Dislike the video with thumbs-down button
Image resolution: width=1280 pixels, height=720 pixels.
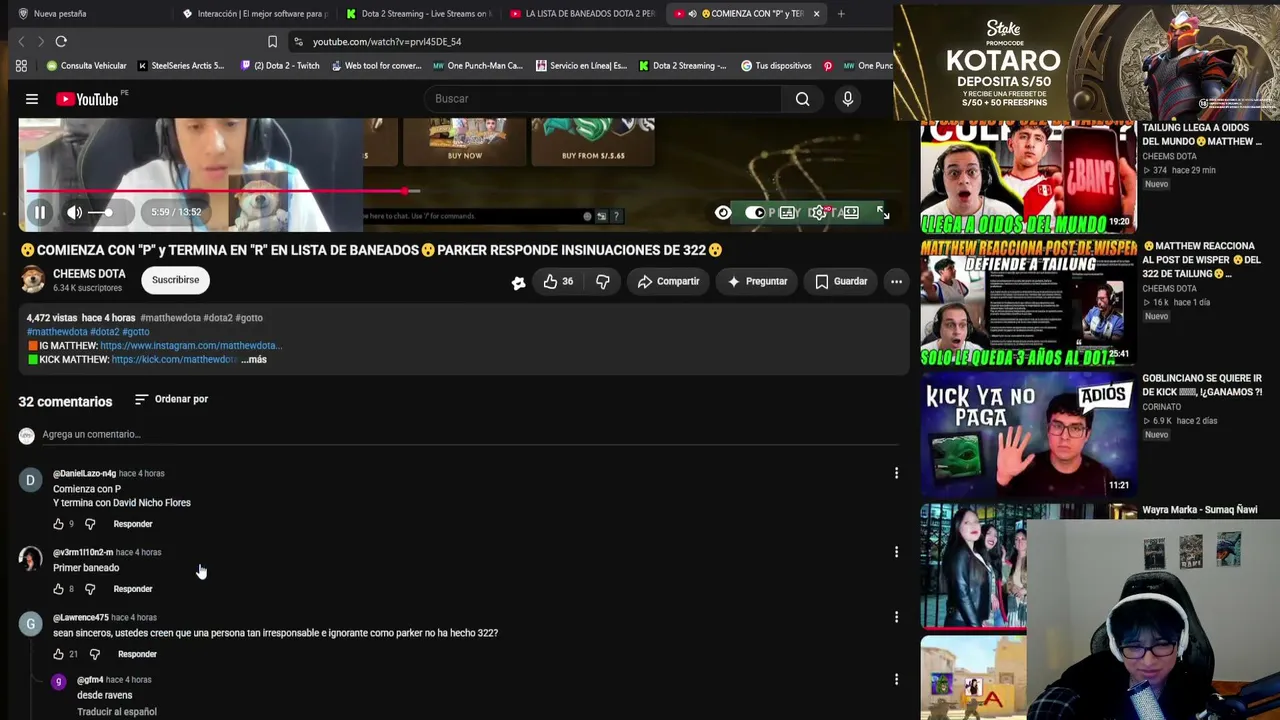pos(602,282)
